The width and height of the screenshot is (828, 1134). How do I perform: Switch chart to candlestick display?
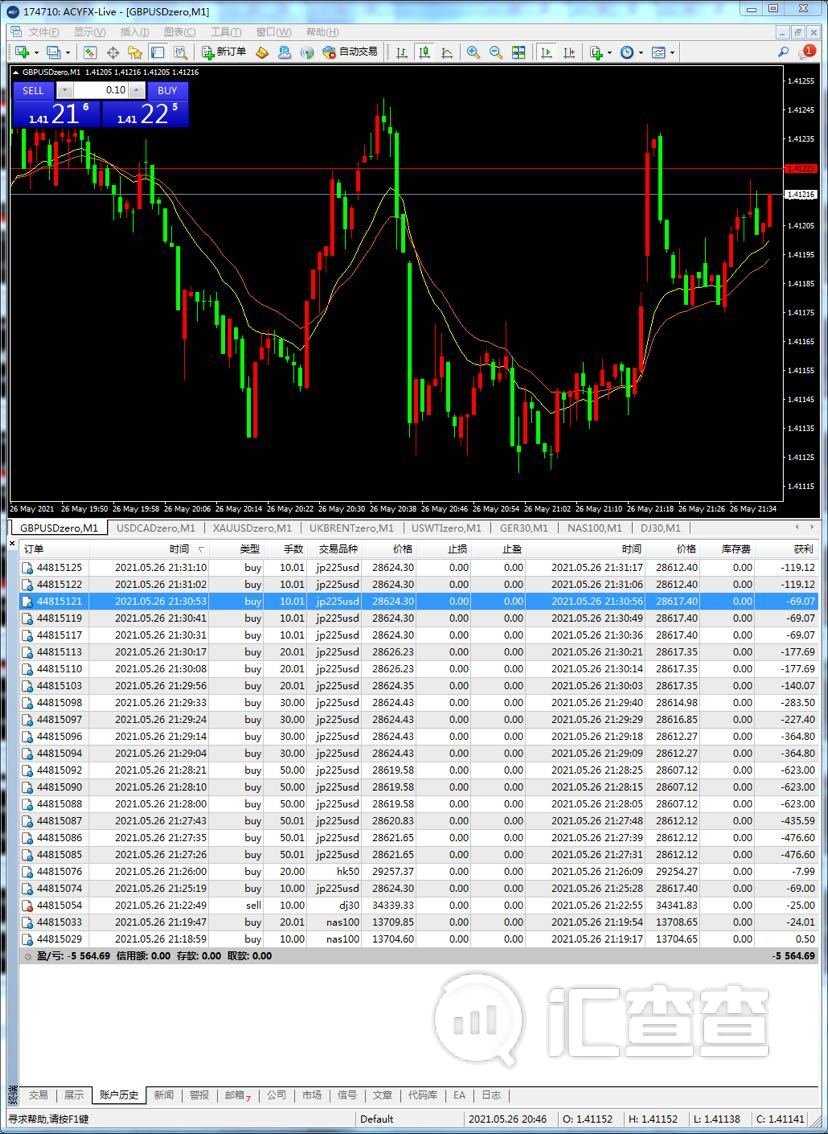[424, 52]
